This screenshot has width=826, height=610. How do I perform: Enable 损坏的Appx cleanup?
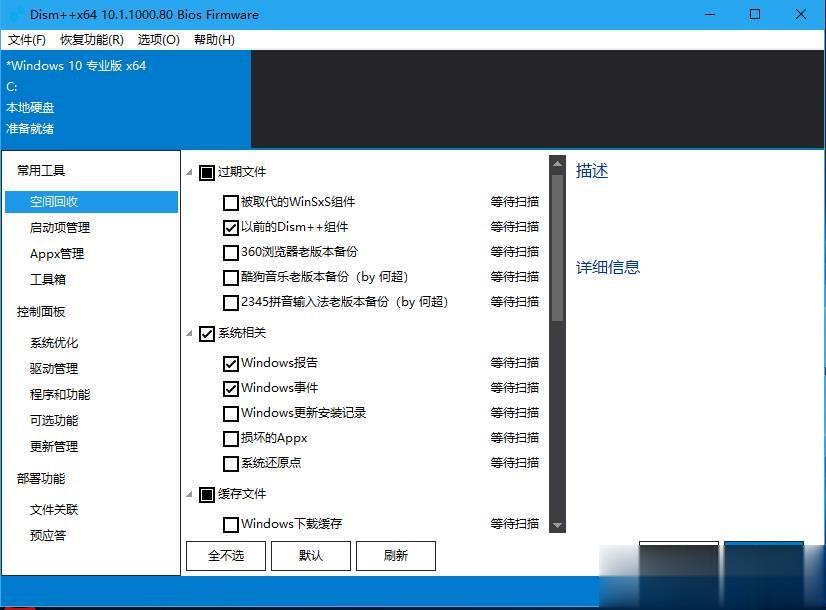point(231,438)
